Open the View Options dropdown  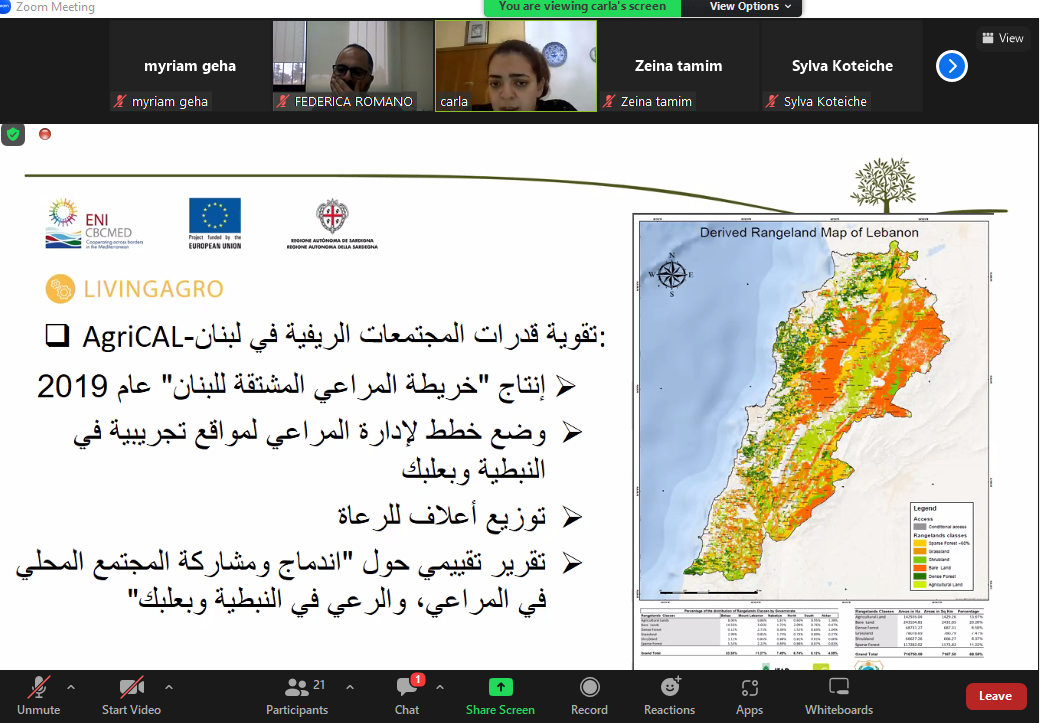pos(750,7)
